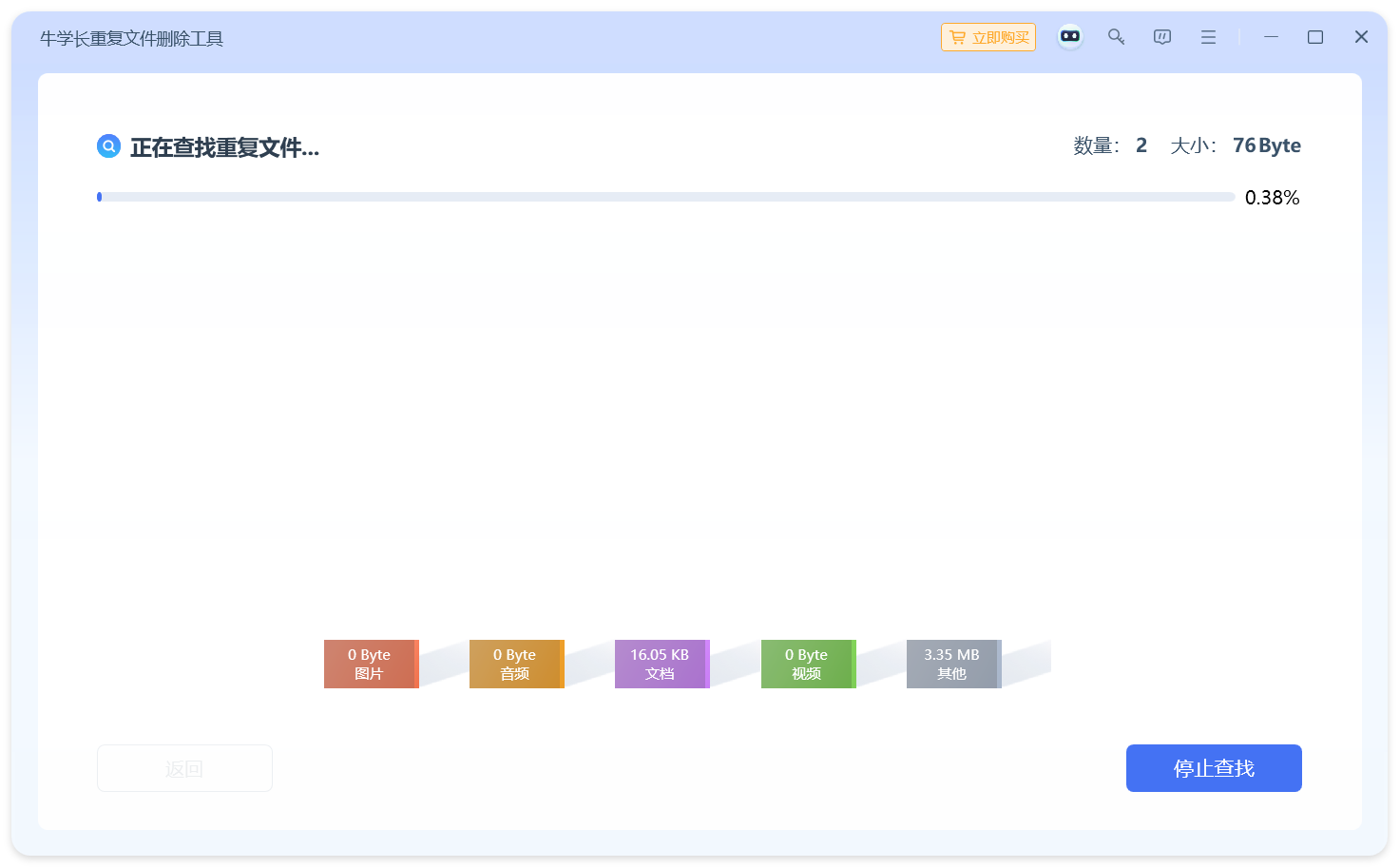
Task: Click the 牛学长重复文件删除工具 window title
Action: point(131,39)
